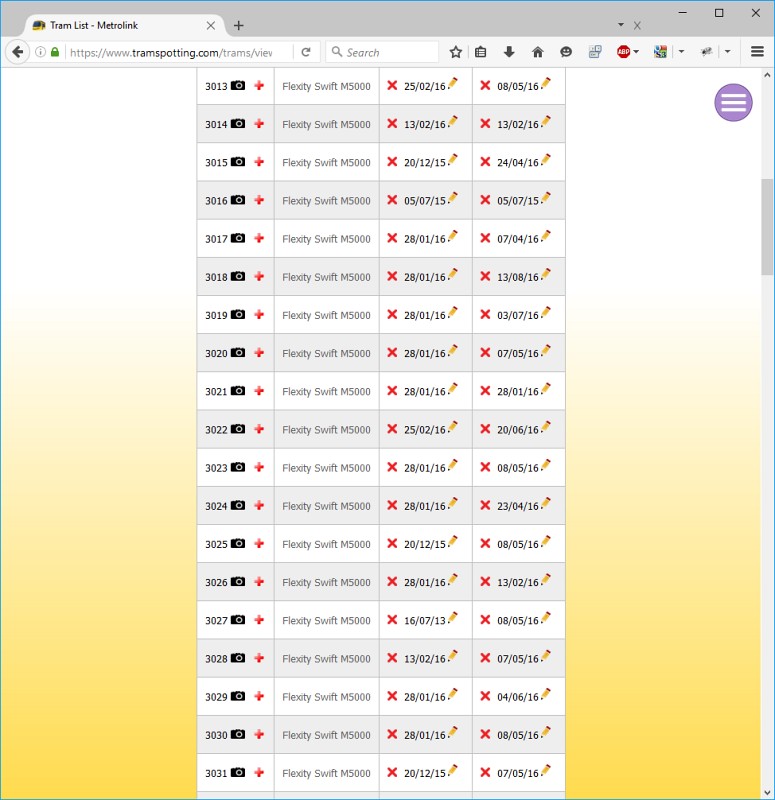Viewport: 775px width, 800px height.
Task: Click the smiley face toolbar icon
Action: pos(566,52)
